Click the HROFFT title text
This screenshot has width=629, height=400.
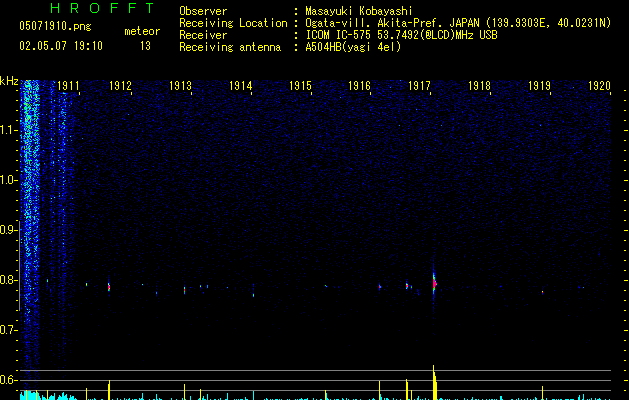(103, 8)
